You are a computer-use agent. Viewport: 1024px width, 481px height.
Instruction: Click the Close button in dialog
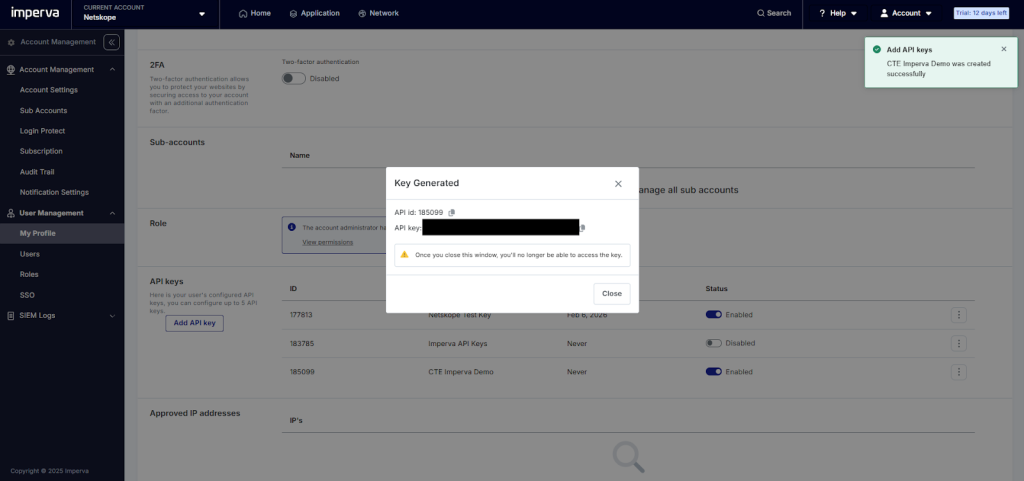point(612,294)
